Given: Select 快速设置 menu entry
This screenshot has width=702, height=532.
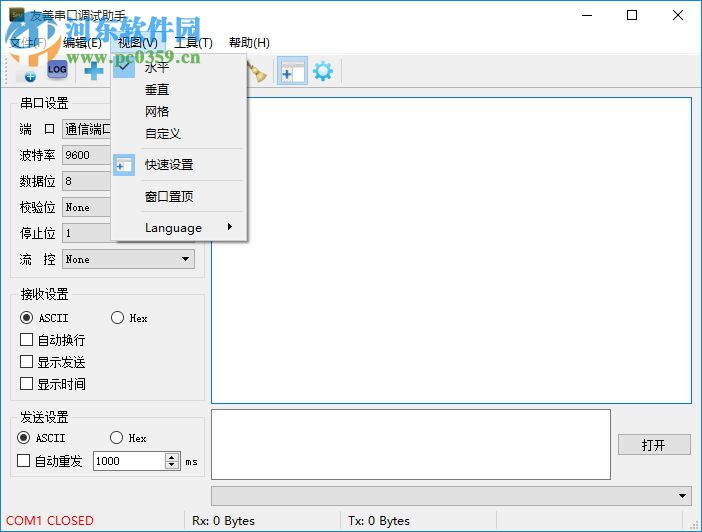Looking at the screenshot, I should click(x=179, y=165).
